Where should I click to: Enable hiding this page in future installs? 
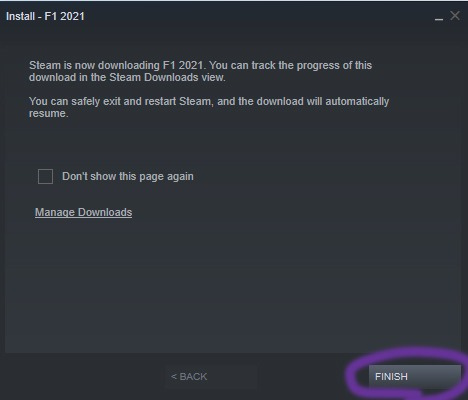tap(45, 176)
